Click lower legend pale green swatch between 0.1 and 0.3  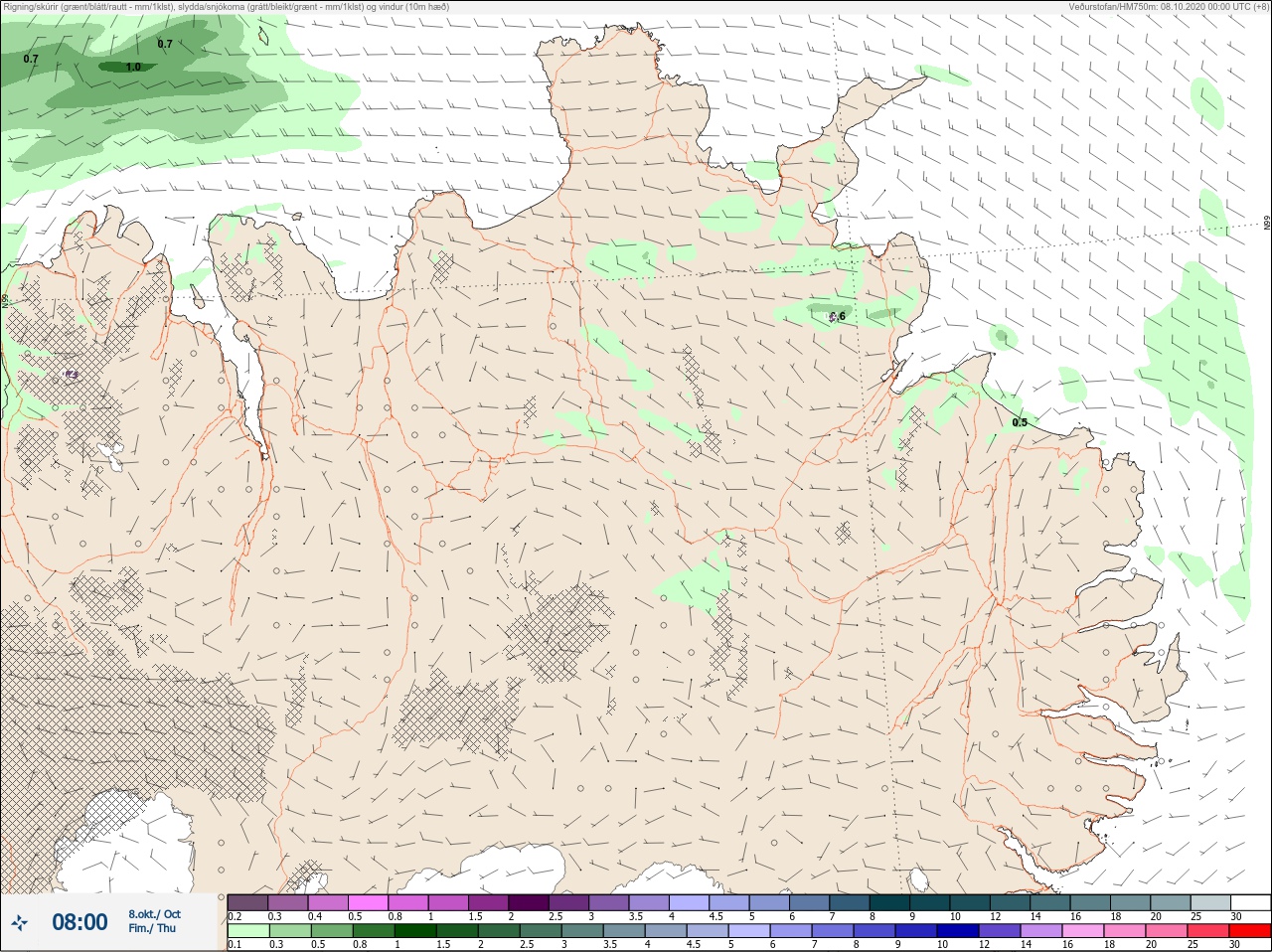[247, 931]
